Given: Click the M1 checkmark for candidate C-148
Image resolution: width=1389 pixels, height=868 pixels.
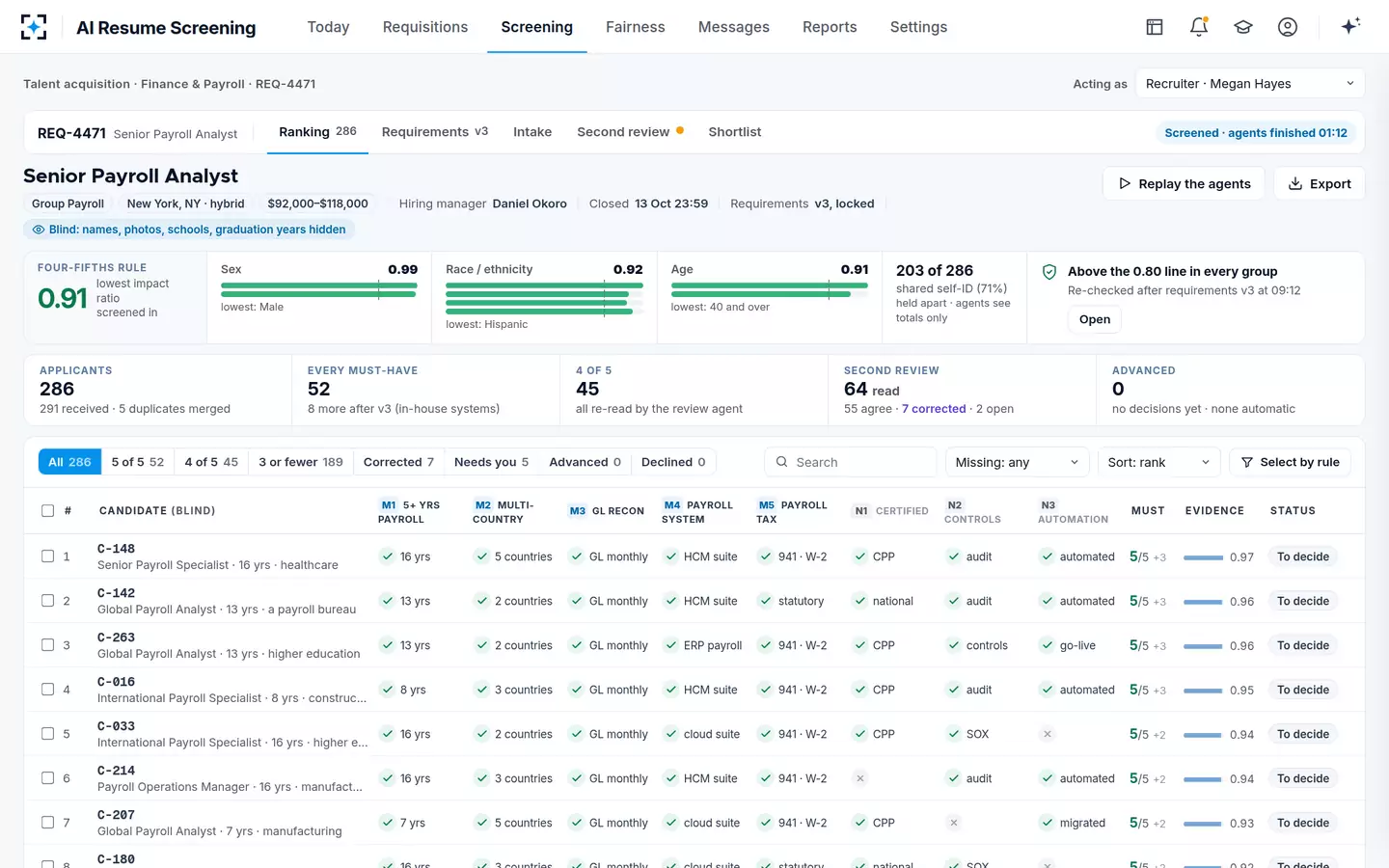Looking at the screenshot, I should [x=387, y=556].
